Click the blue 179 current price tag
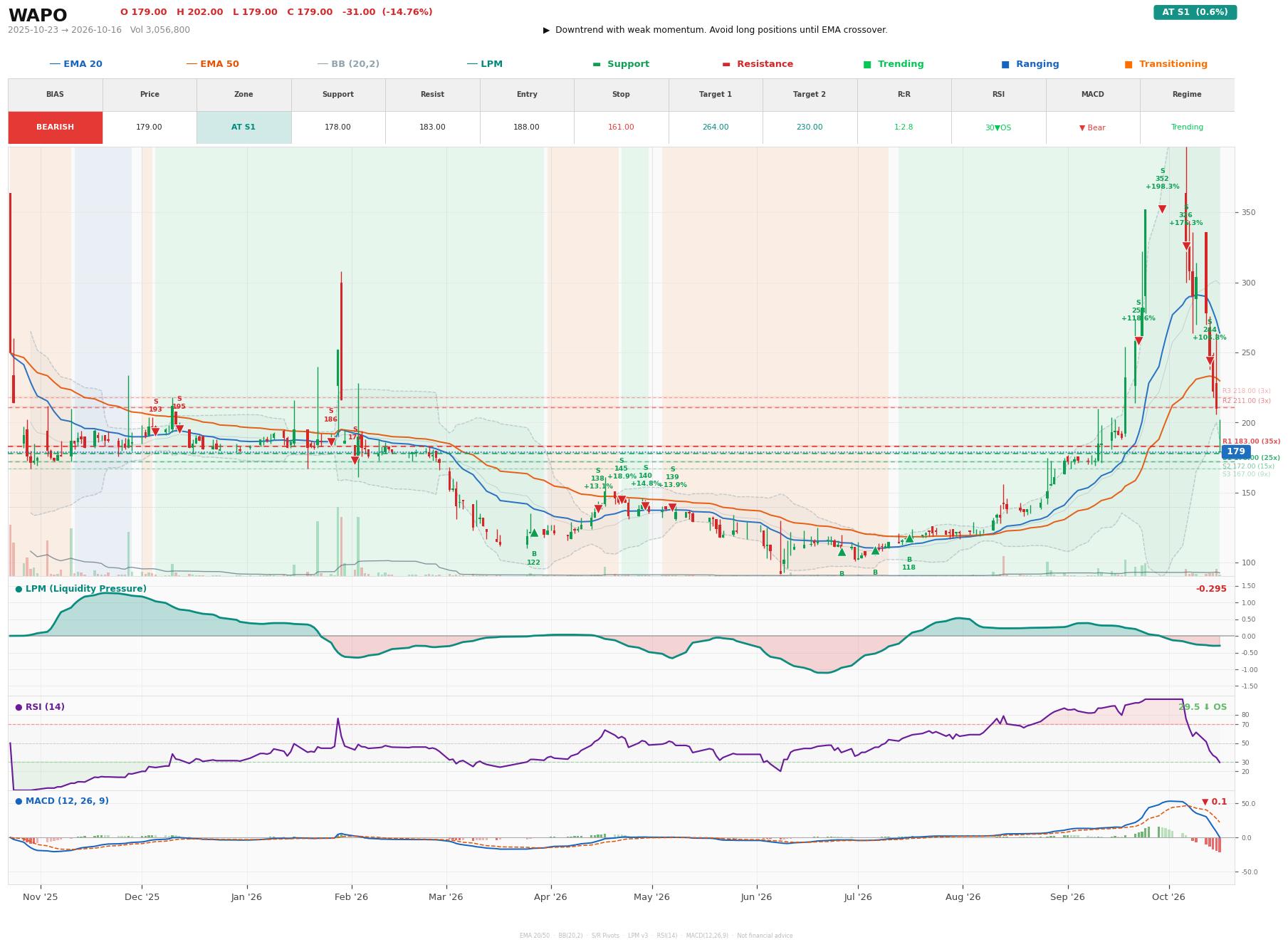Viewport: 1288px width, 947px height. 1236,451
